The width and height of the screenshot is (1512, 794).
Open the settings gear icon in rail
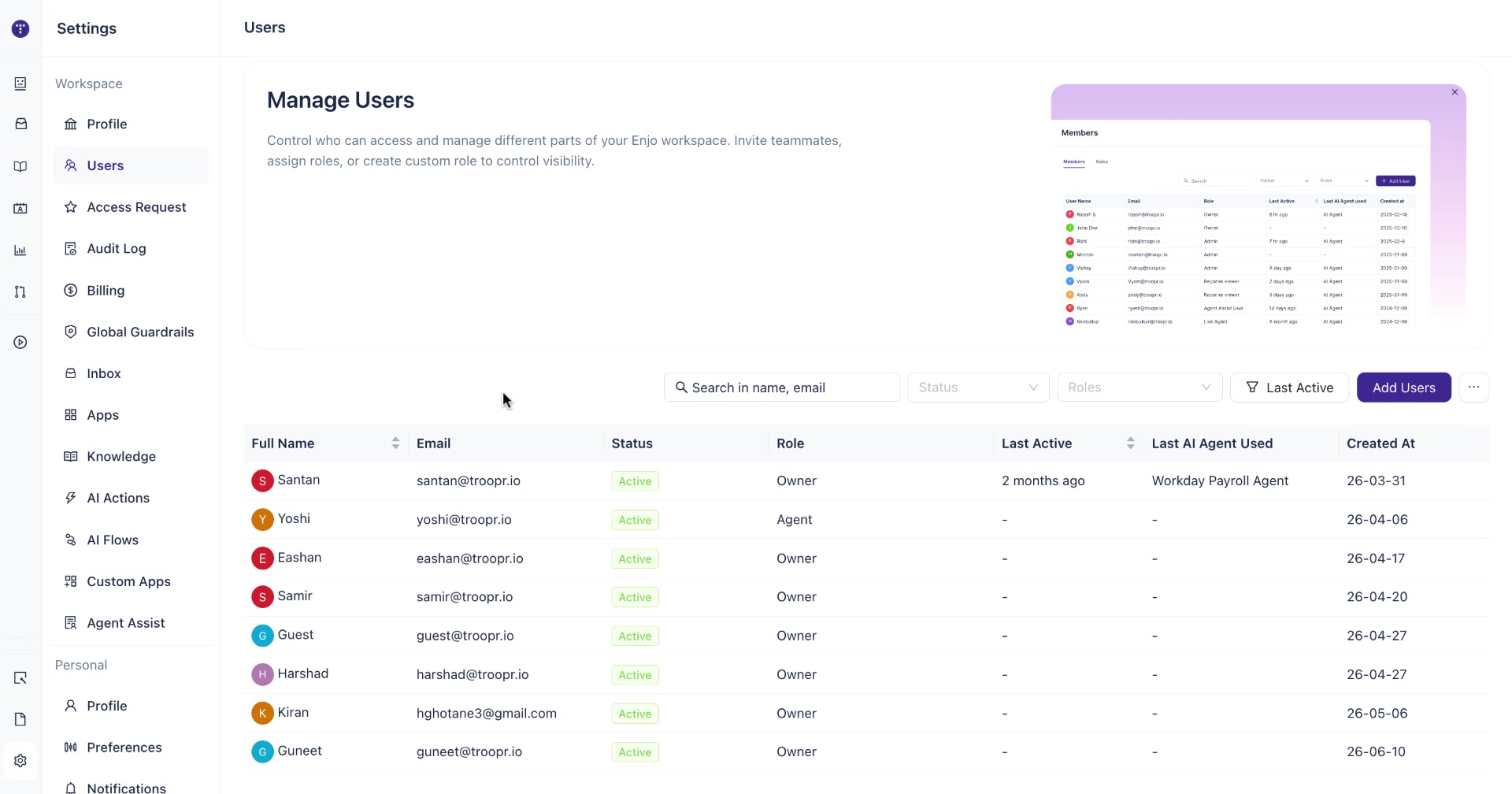point(20,761)
